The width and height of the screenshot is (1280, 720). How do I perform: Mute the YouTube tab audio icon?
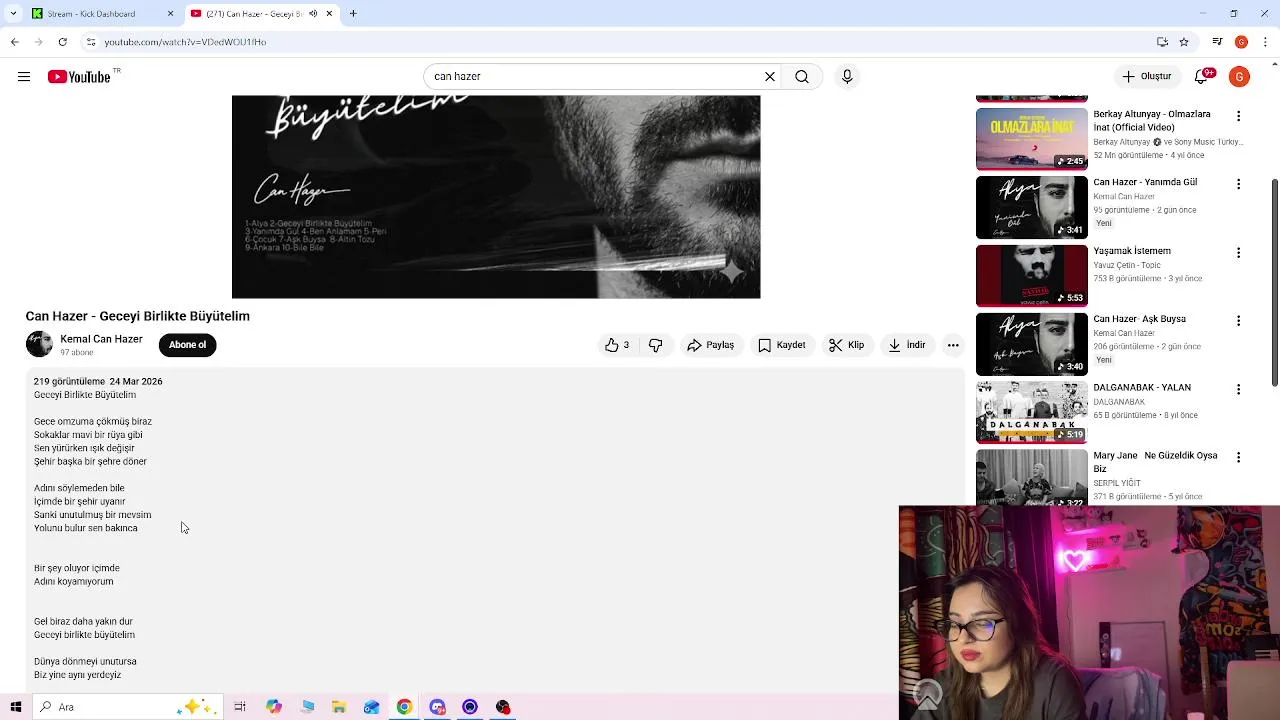pos(313,14)
